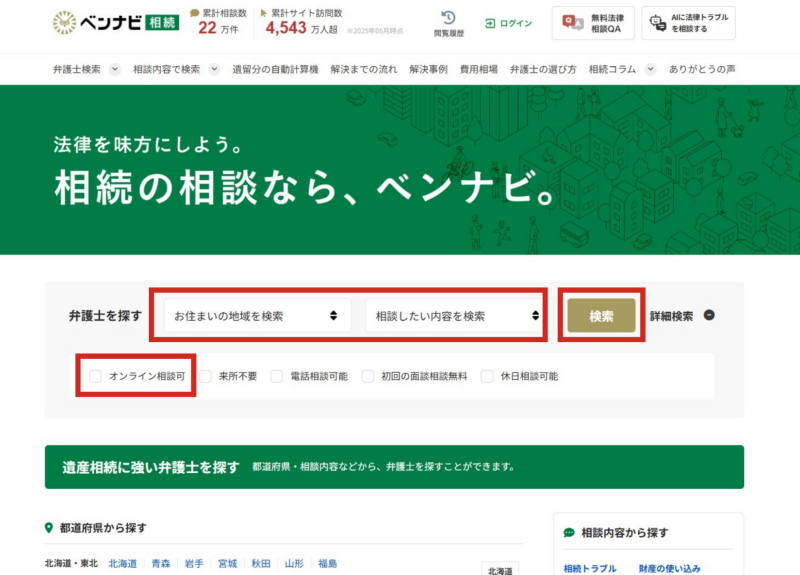Click the 北海道 prefecture link

point(122,564)
